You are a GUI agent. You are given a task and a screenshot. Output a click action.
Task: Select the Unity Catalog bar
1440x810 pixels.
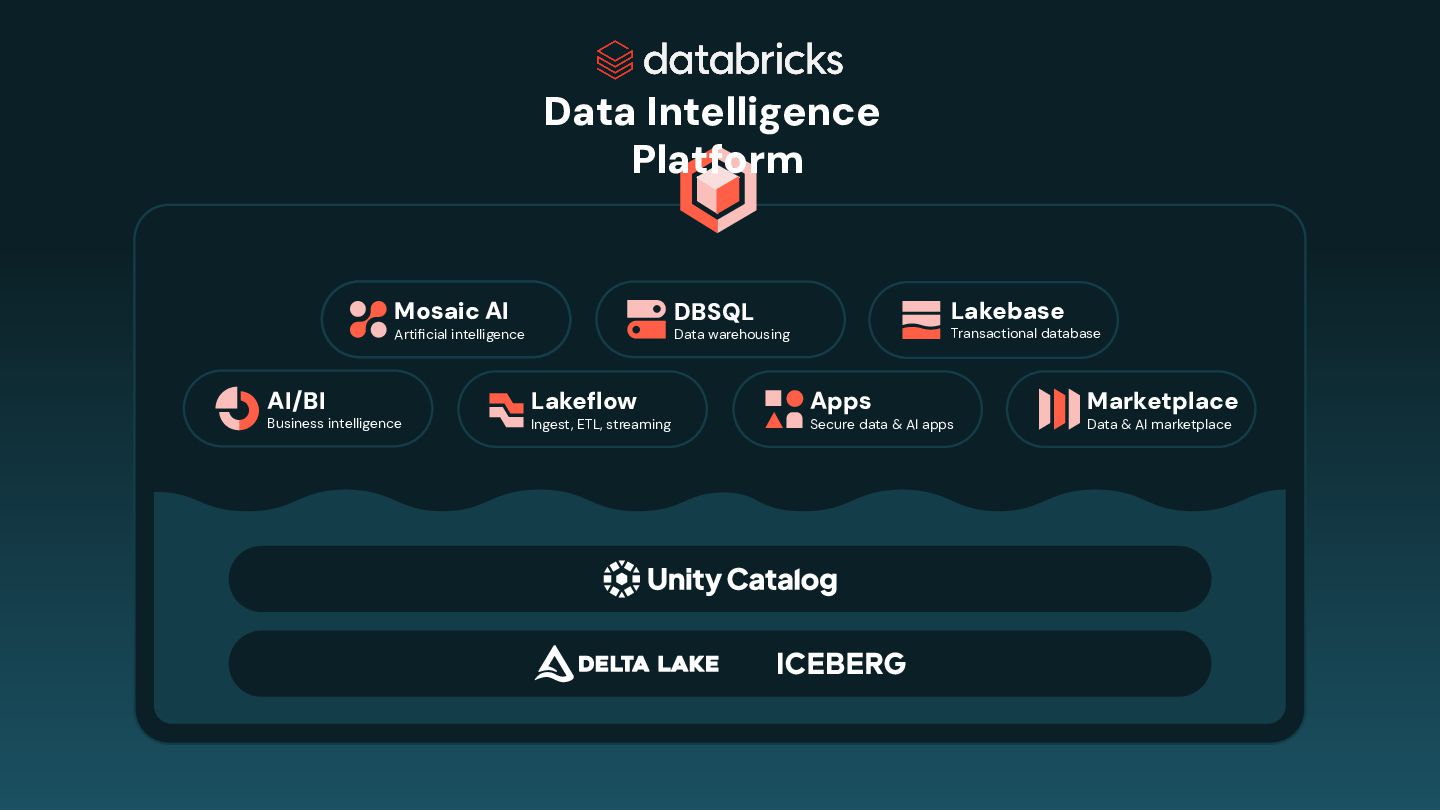[x=720, y=579]
